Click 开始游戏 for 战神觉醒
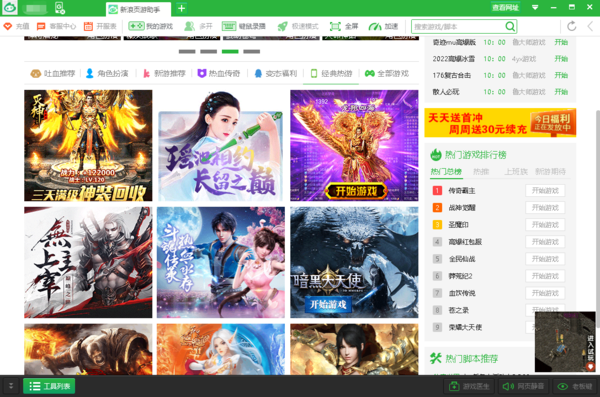The image size is (600, 397). 545,208
